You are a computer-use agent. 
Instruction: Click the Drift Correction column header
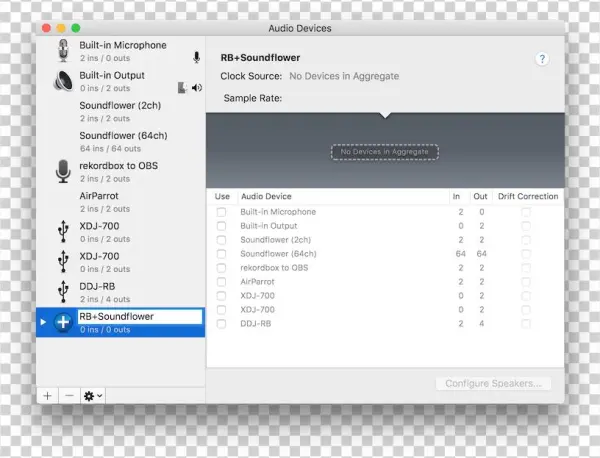click(x=528, y=196)
